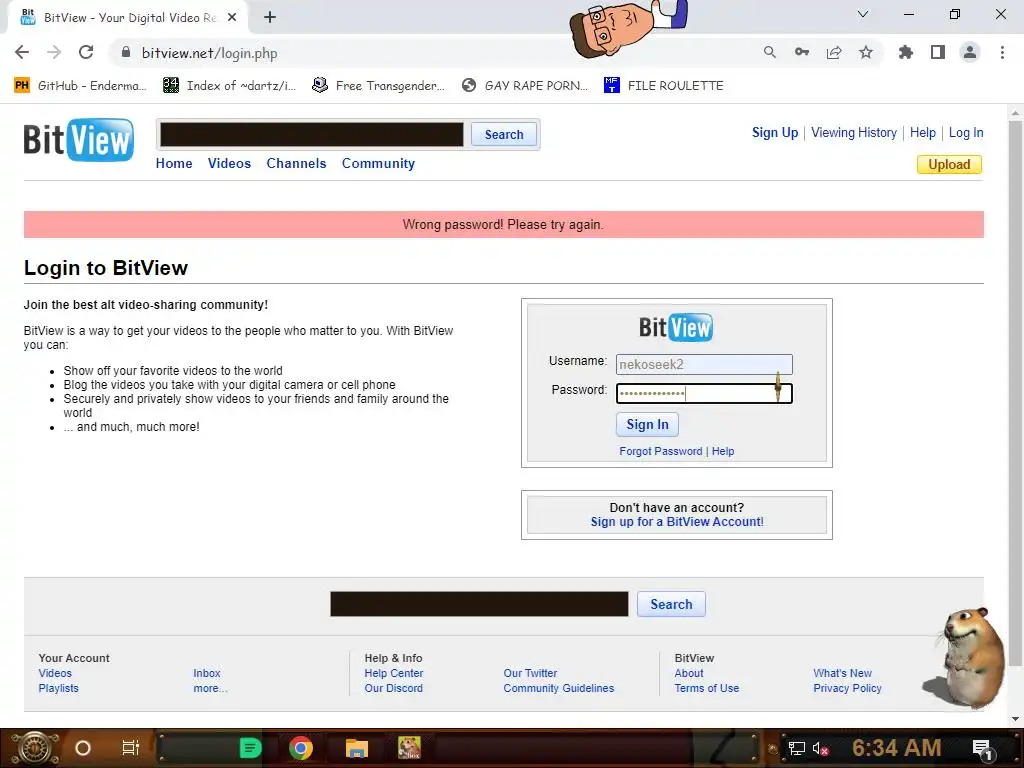Click the bottom search input field
1024x768 pixels.
[x=479, y=604]
